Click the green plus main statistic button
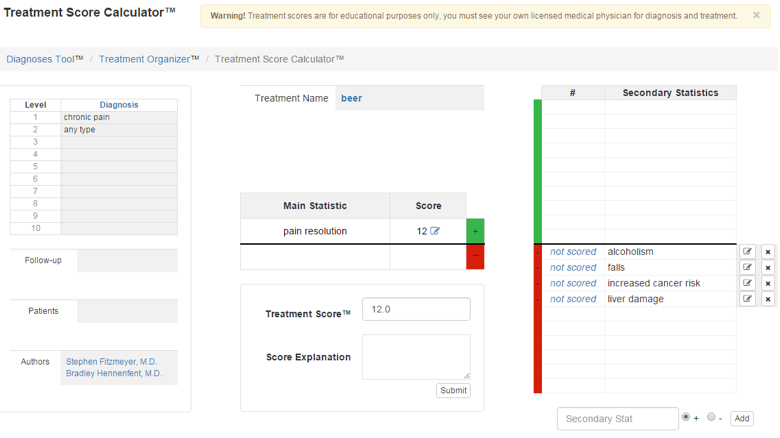The height and width of the screenshot is (438, 780). 475,231
